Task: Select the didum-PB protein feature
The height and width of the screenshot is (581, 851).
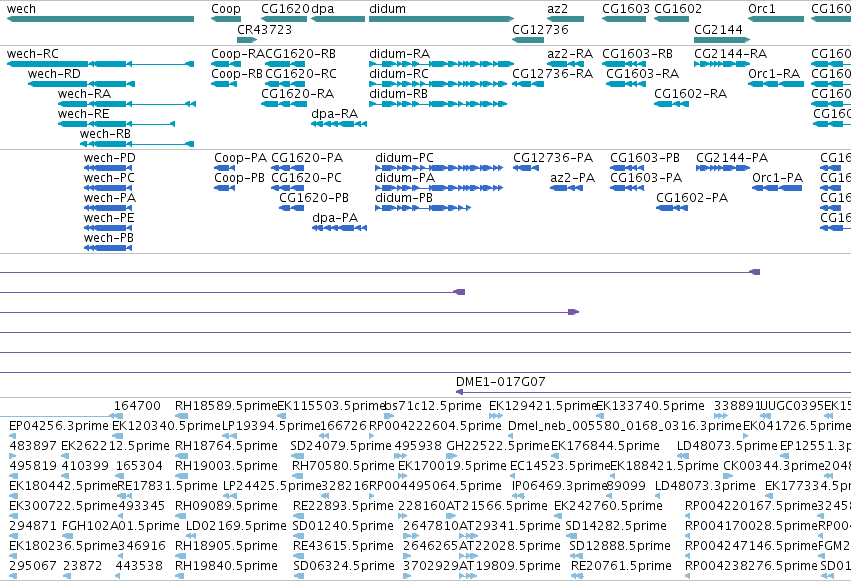Action: tap(423, 208)
